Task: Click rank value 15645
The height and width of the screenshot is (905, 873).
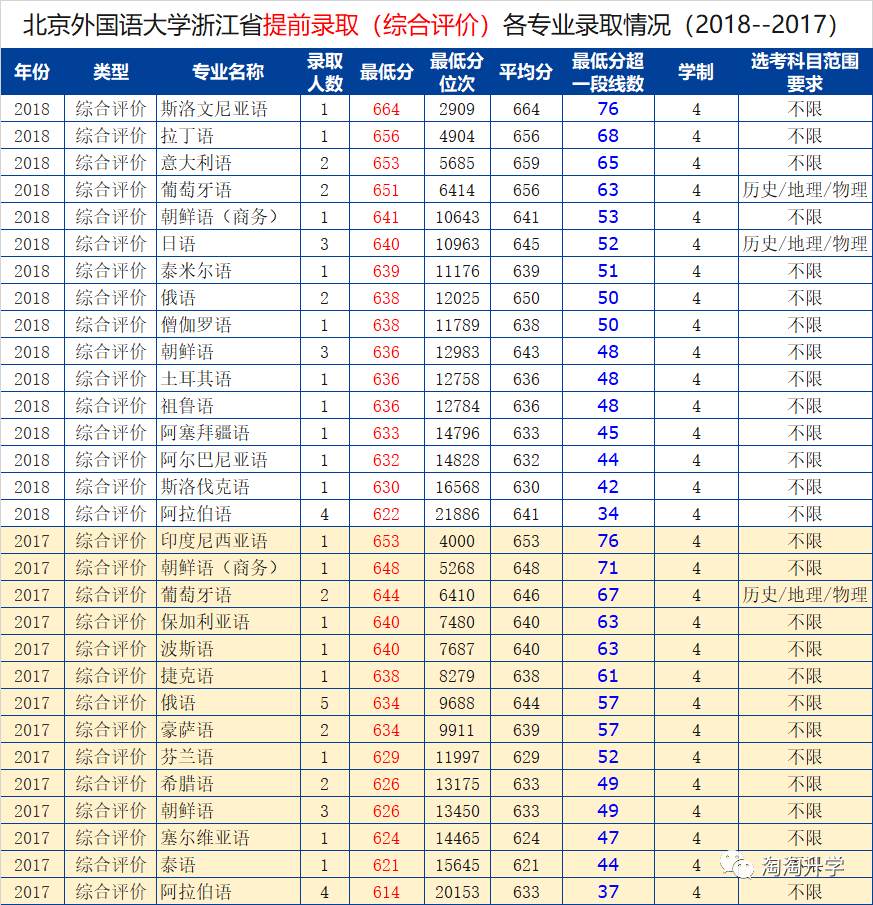Action: coord(457,865)
